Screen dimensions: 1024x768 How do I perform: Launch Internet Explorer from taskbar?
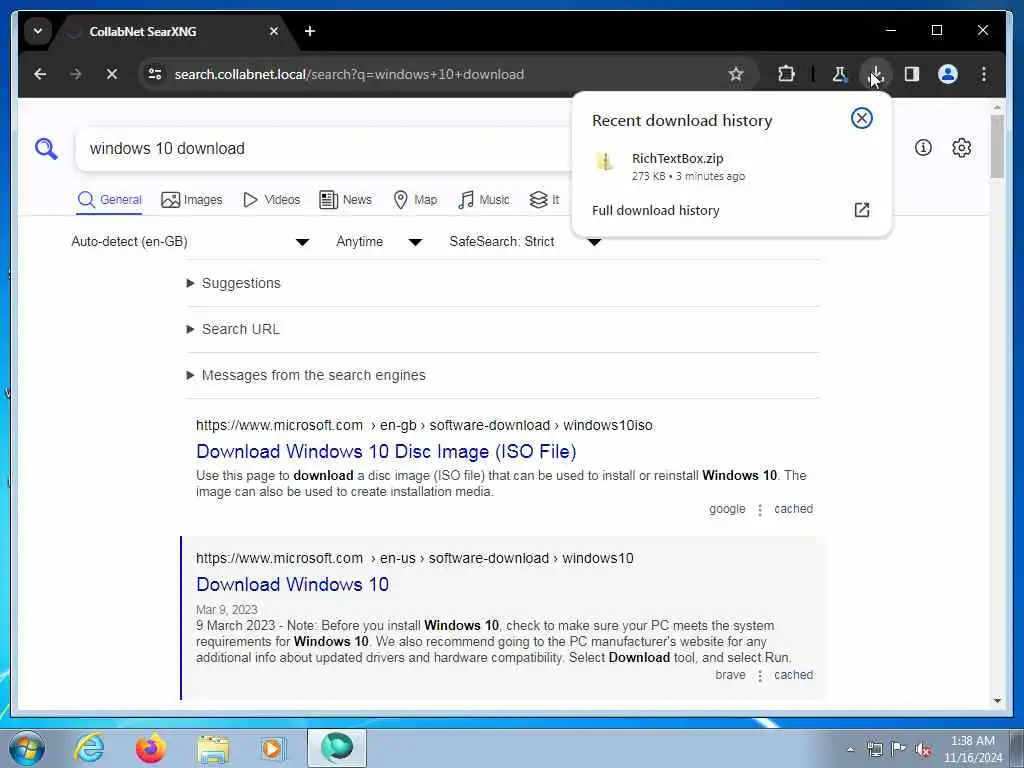(89, 748)
